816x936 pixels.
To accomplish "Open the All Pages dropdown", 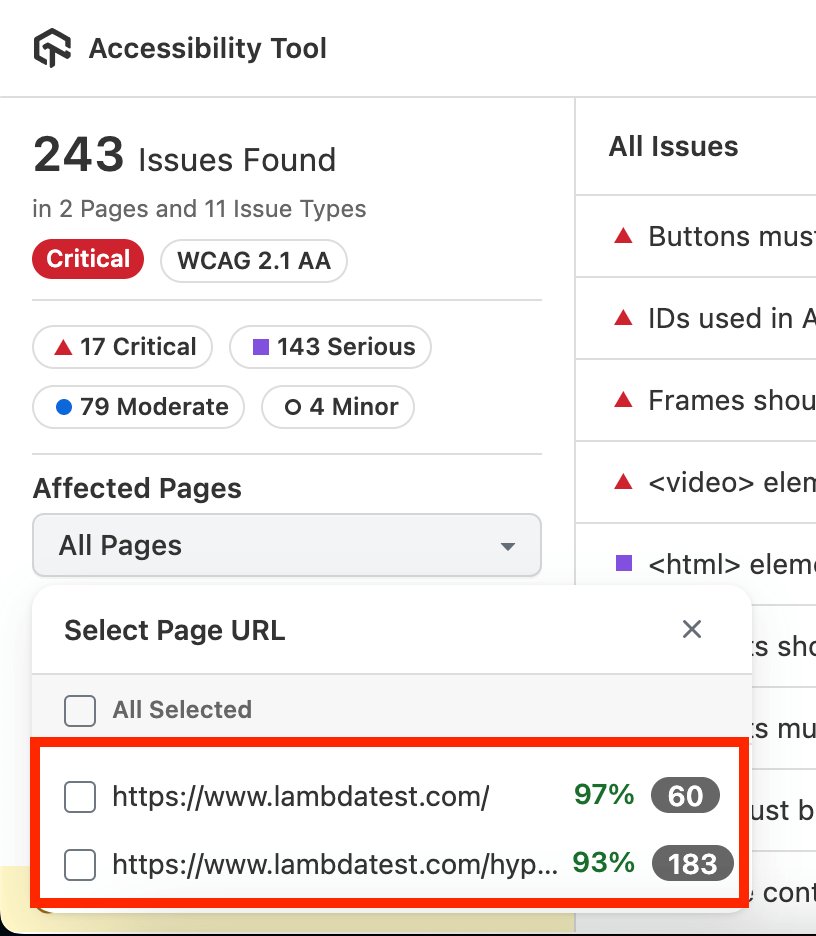I will click(286, 546).
